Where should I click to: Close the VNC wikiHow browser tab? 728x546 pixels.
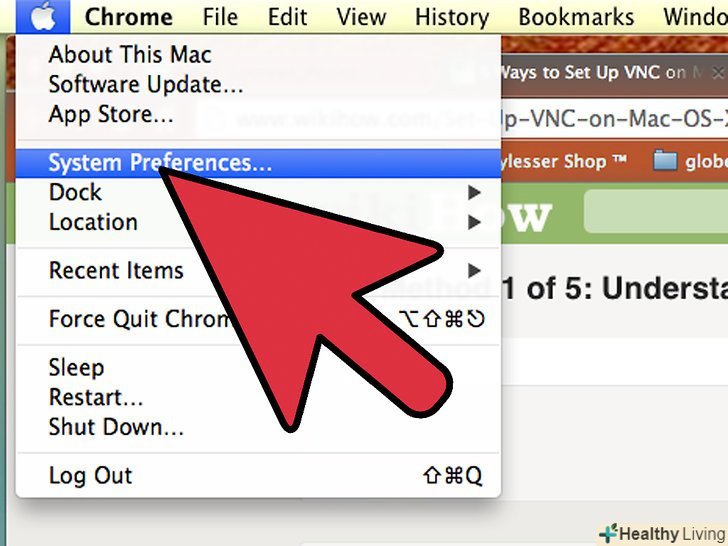coord(718,72)
